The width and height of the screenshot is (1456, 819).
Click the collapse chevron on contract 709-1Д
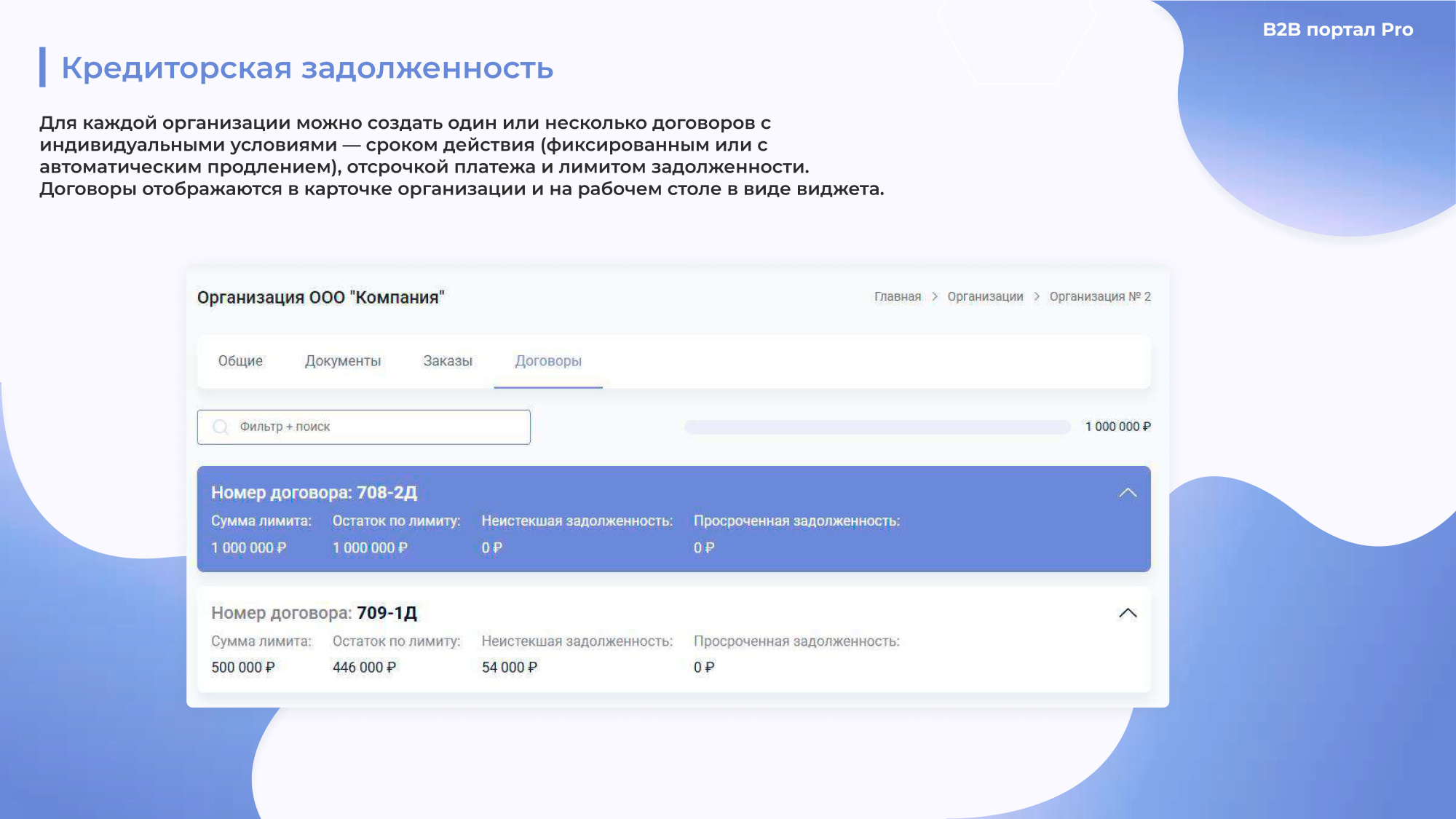(x=1128, y=613)
